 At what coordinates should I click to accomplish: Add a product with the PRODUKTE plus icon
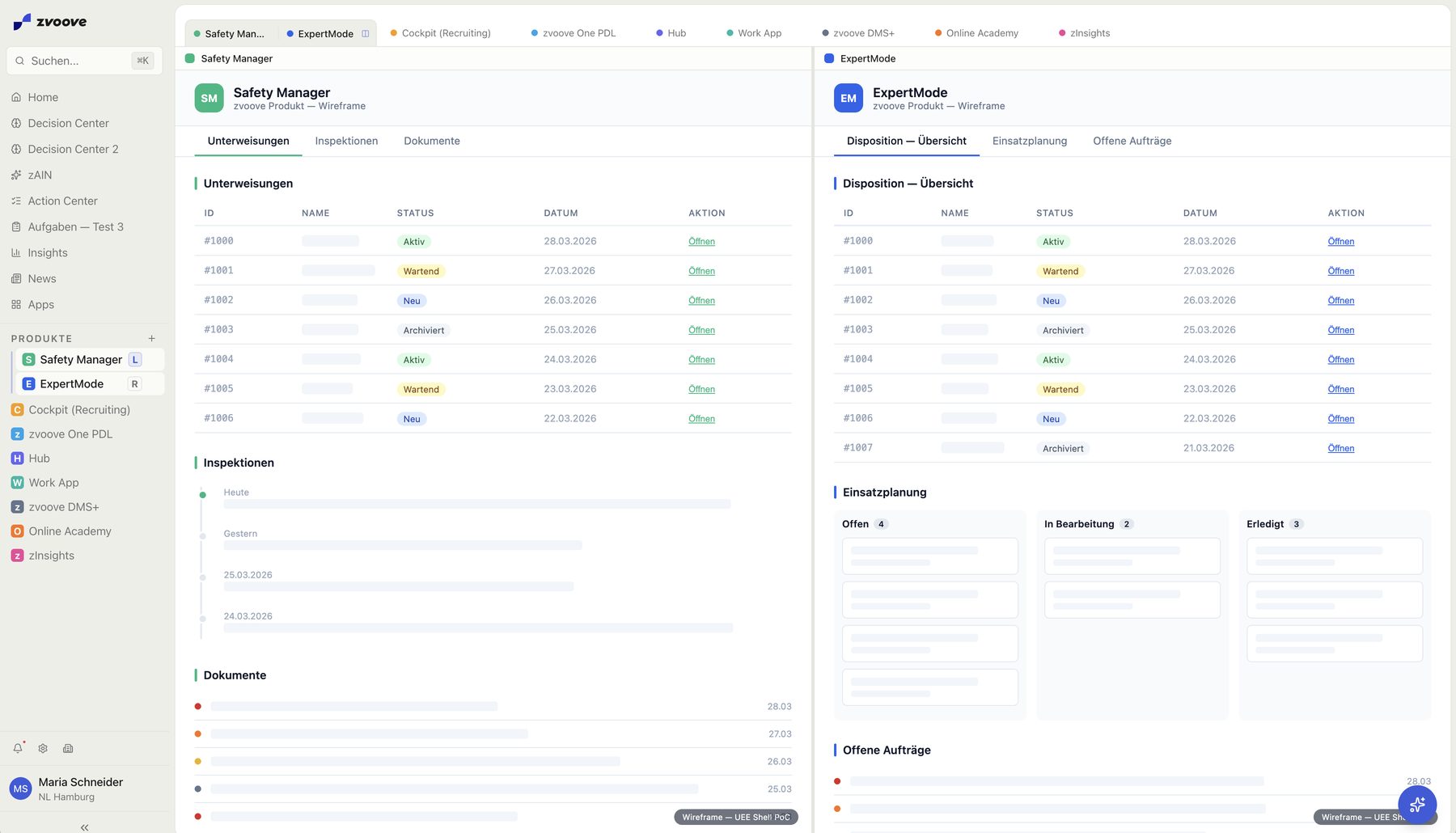[x=151, y=338]
